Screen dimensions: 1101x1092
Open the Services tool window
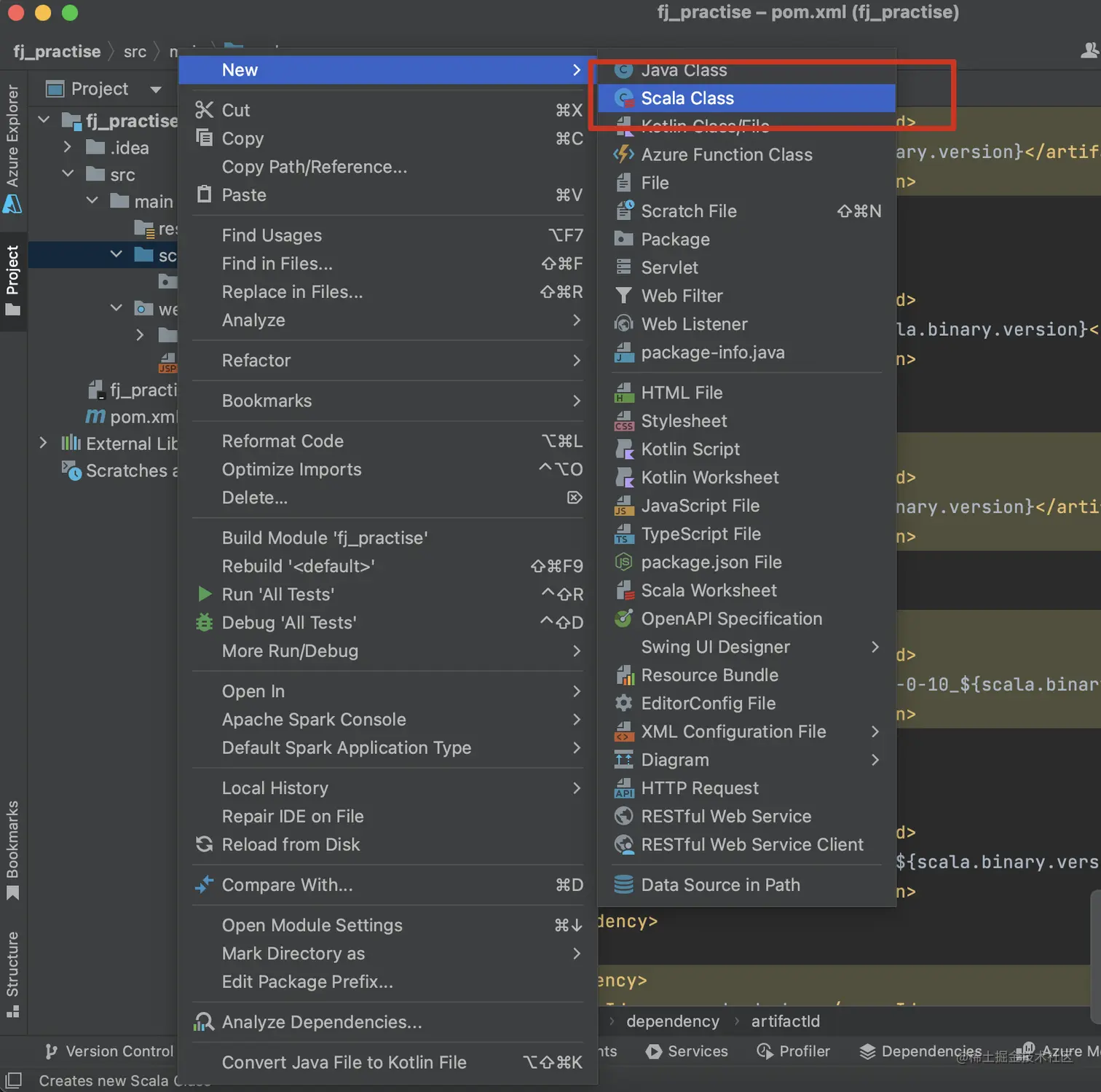[687, 1051]
